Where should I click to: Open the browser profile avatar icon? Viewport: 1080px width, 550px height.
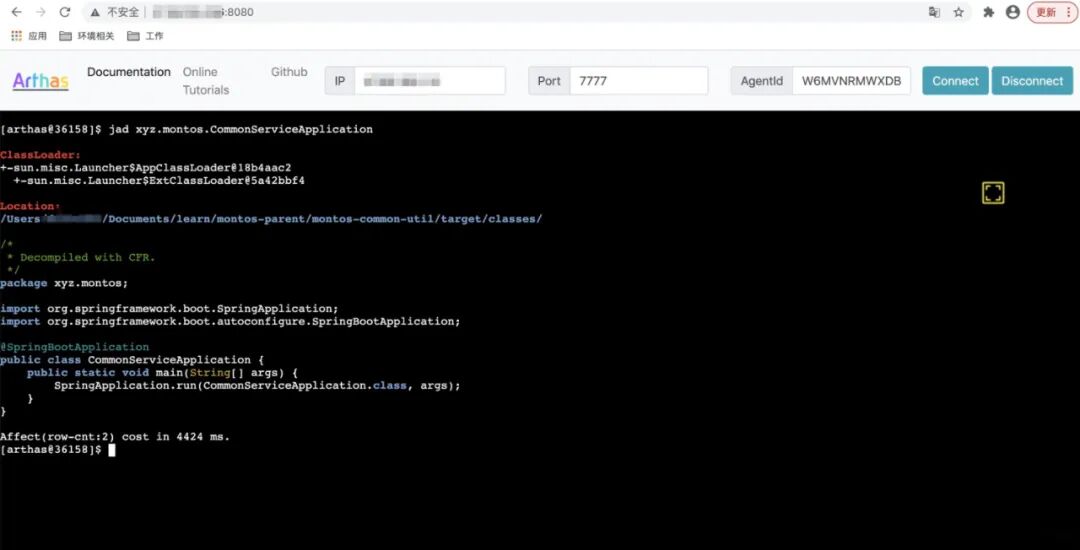tap(1012, 12)
